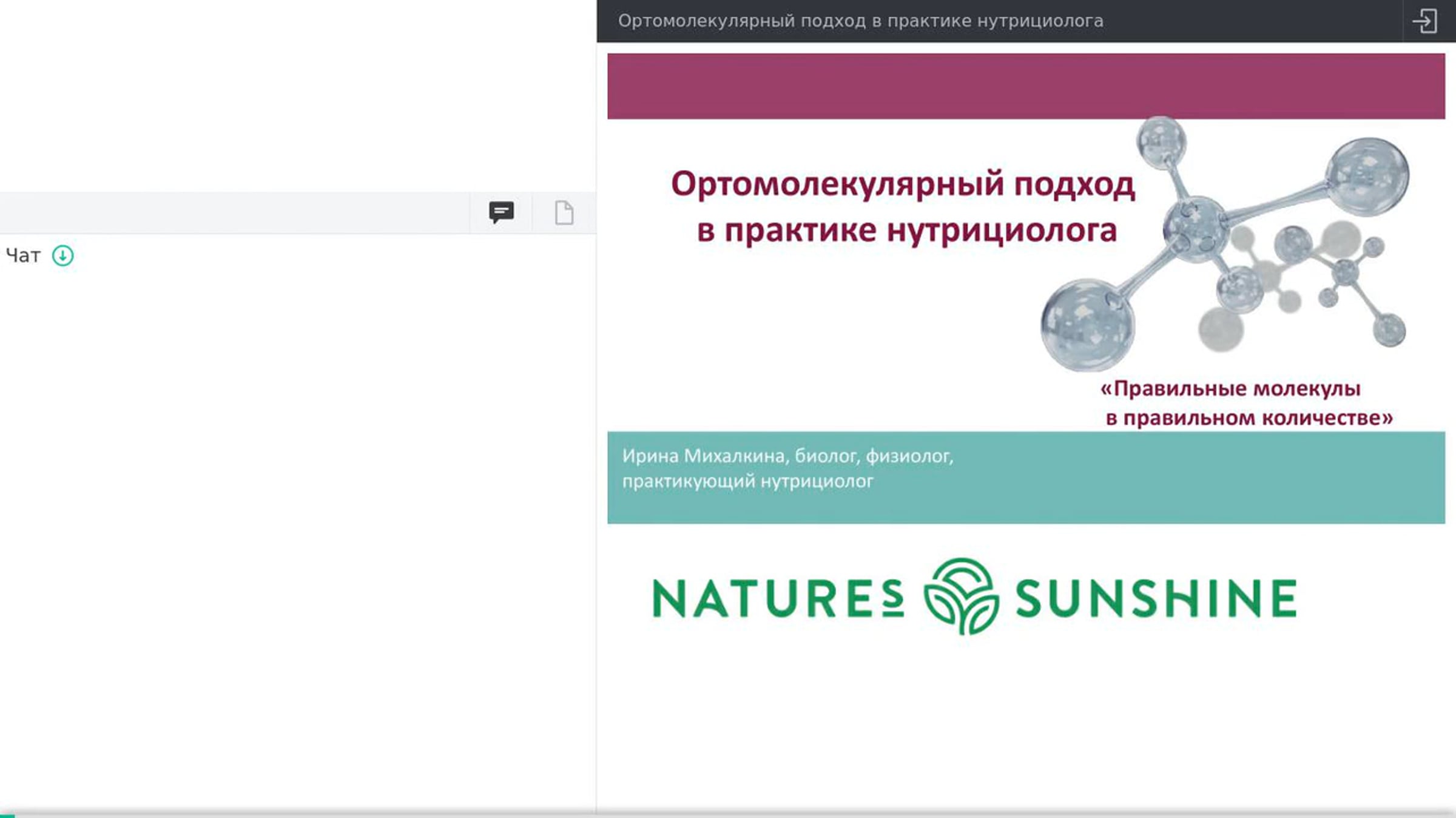Click the molecule illustration on slide
The width and height of the screenshot is (1456, 818).
pos(1224,243)
